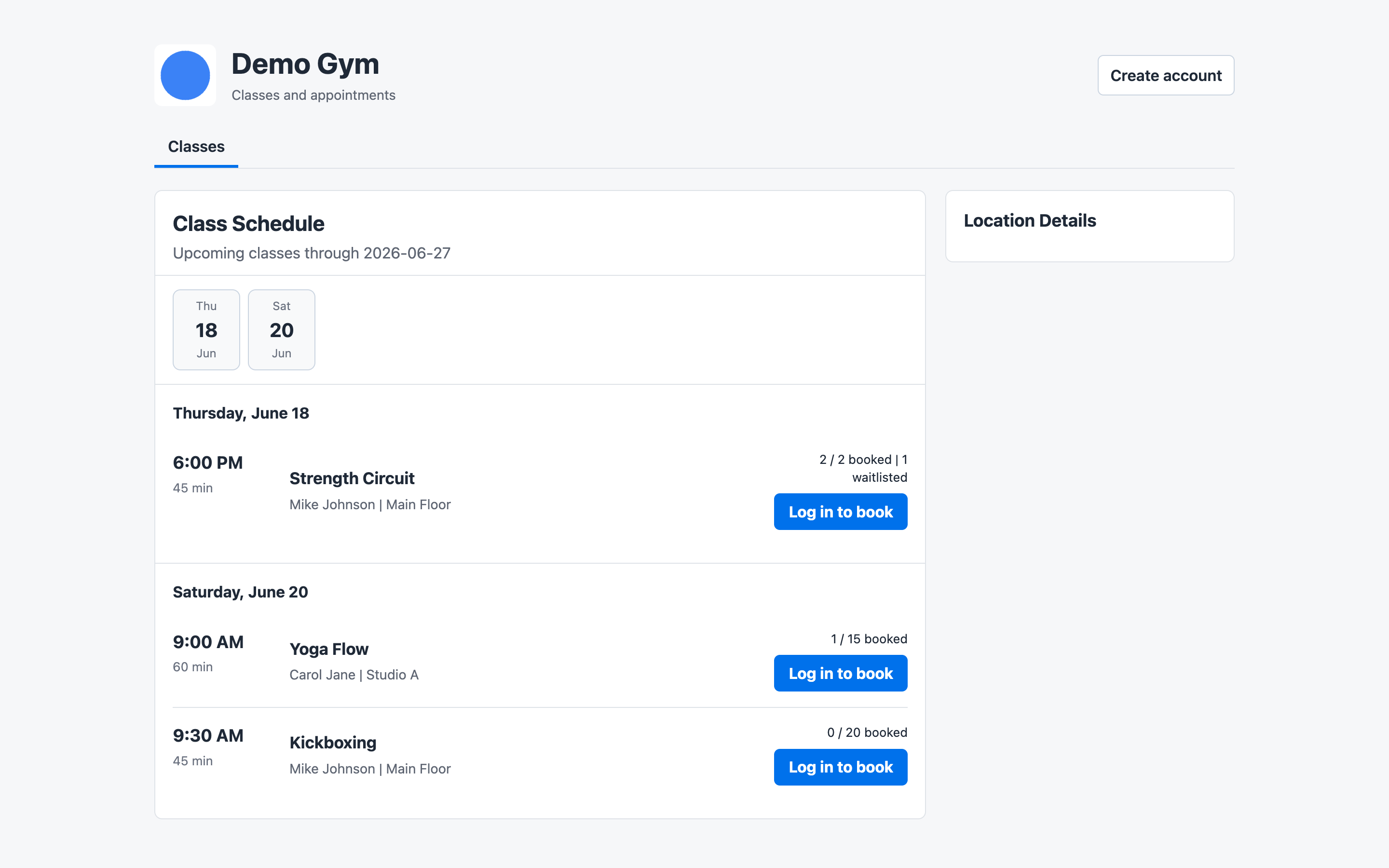1389x868 pixels.
Task: Select the Thu 18 Jun date card
Action: point(206,329)
